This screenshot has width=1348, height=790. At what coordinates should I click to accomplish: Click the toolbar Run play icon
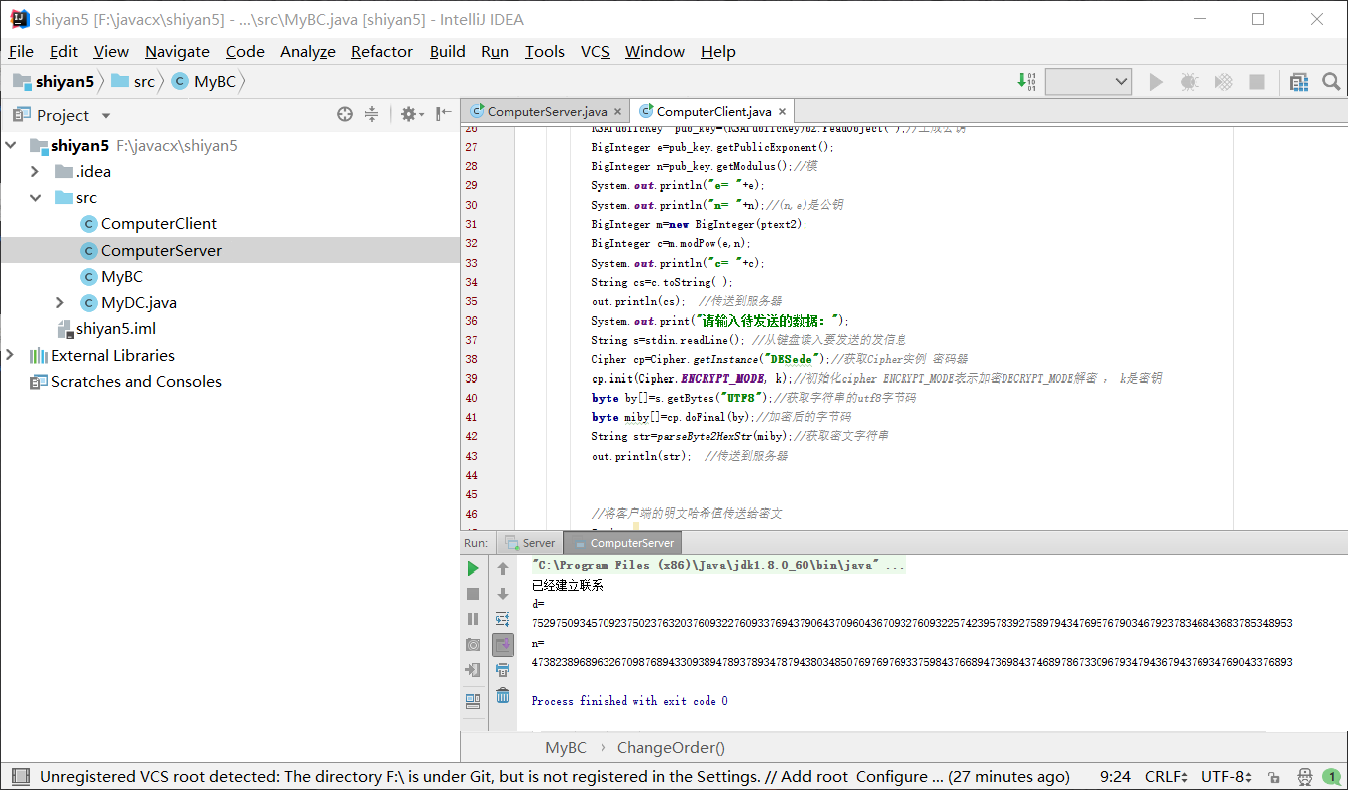point(1156,82)
